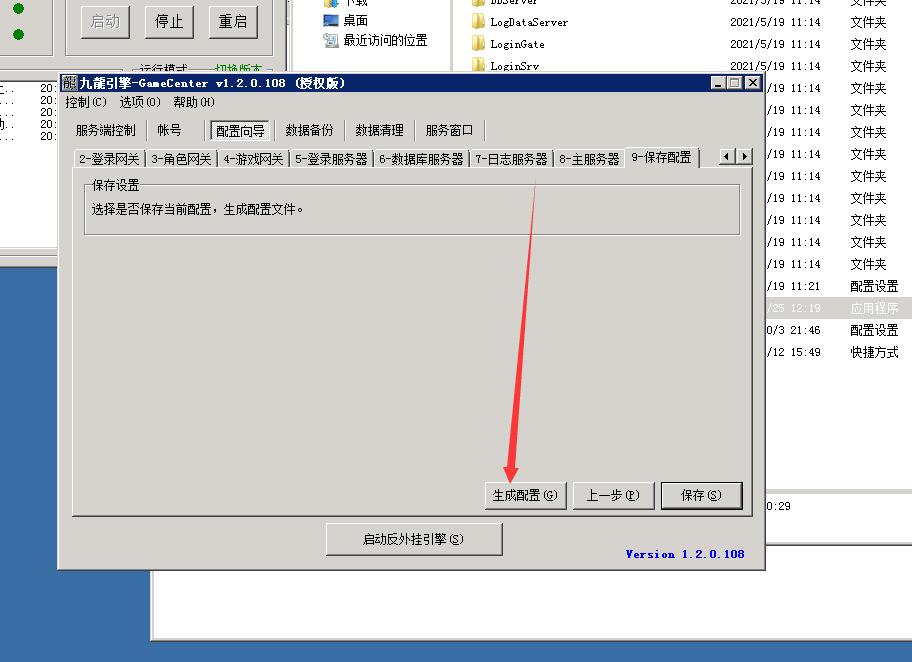The image size is (912, 662).
Task: Click the 生成配置(G) button
Action: tap(526, 495)
